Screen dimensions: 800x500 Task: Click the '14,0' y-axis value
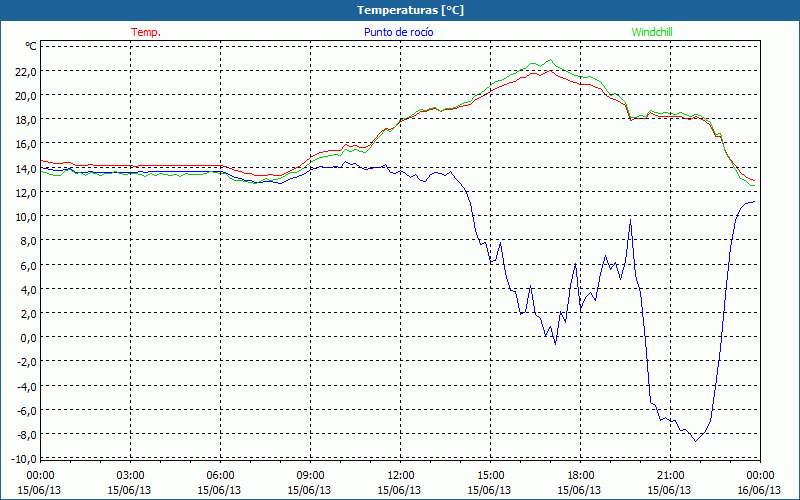[x=26, y=168]
